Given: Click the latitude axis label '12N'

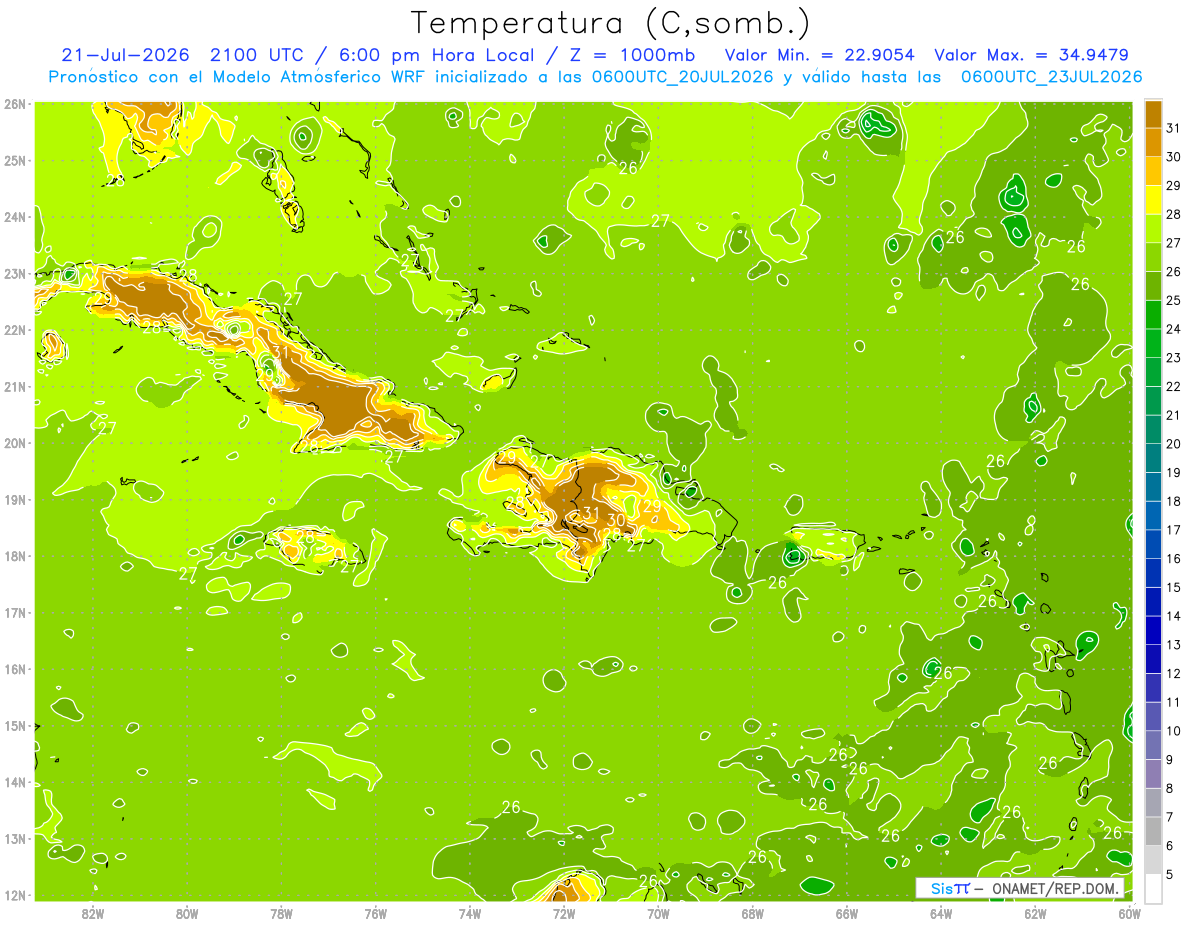Looking at the screenshot, I should coord(14,895).
